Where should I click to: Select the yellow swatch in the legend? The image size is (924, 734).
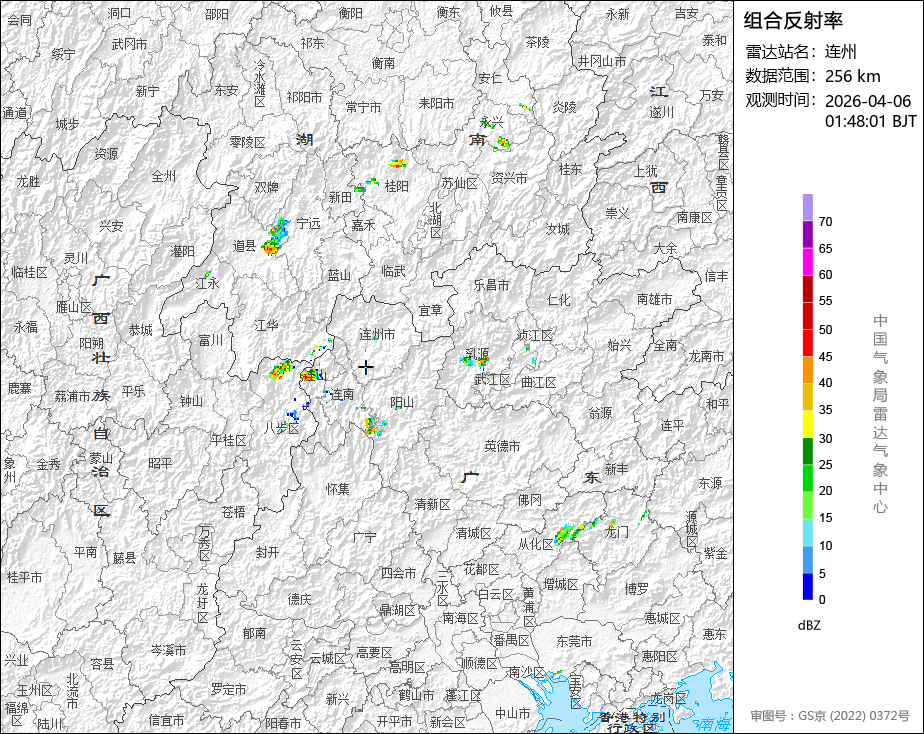807,424
